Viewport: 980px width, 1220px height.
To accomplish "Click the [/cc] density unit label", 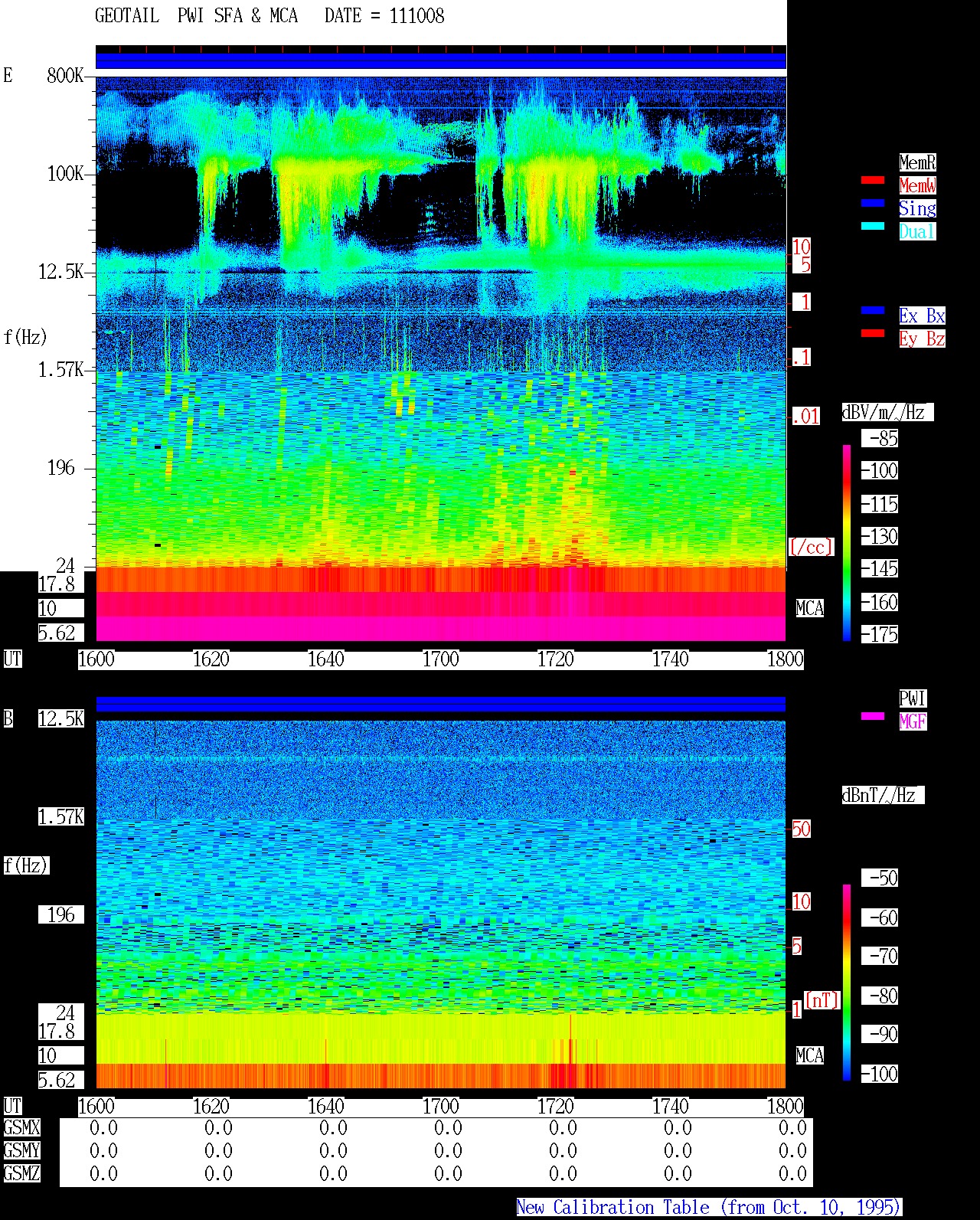I will [x=811, y=547].
